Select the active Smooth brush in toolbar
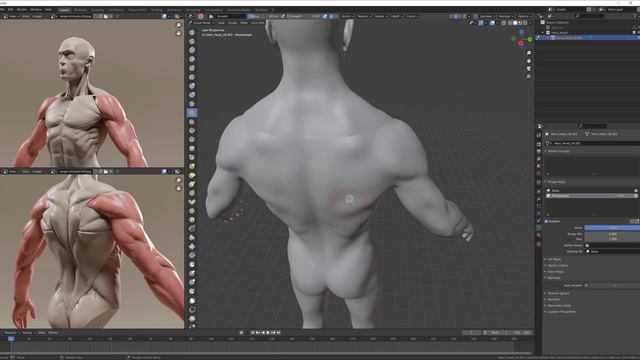This screenshot has width=640, height=360. tap(192, 113)
